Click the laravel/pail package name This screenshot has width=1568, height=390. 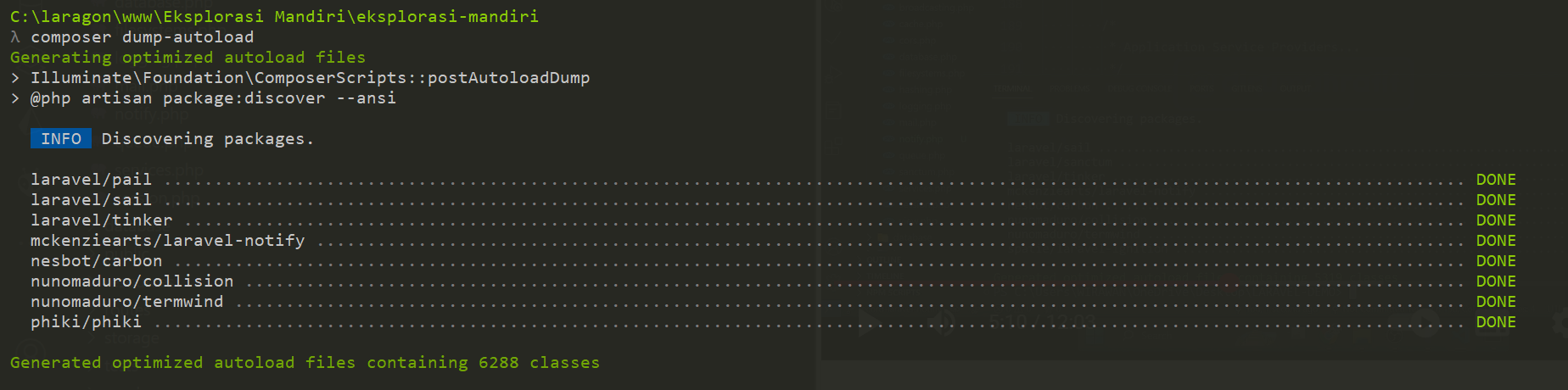(91, 180)
